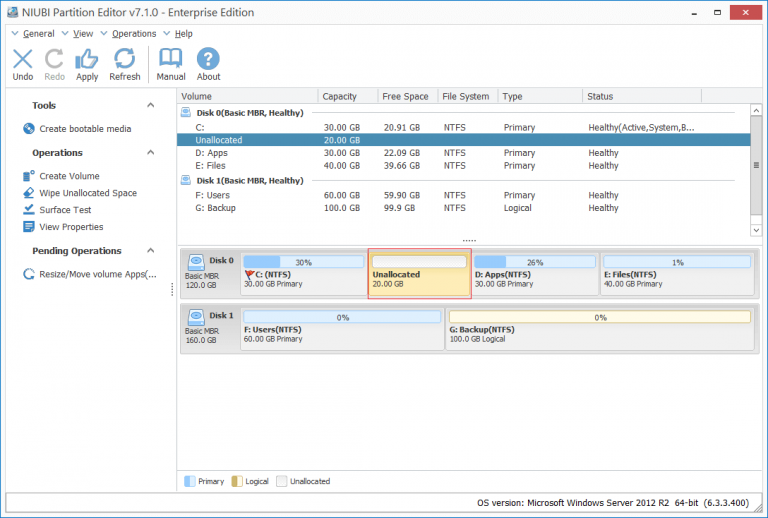Click the Redo toolbar icon

(54, 59)
